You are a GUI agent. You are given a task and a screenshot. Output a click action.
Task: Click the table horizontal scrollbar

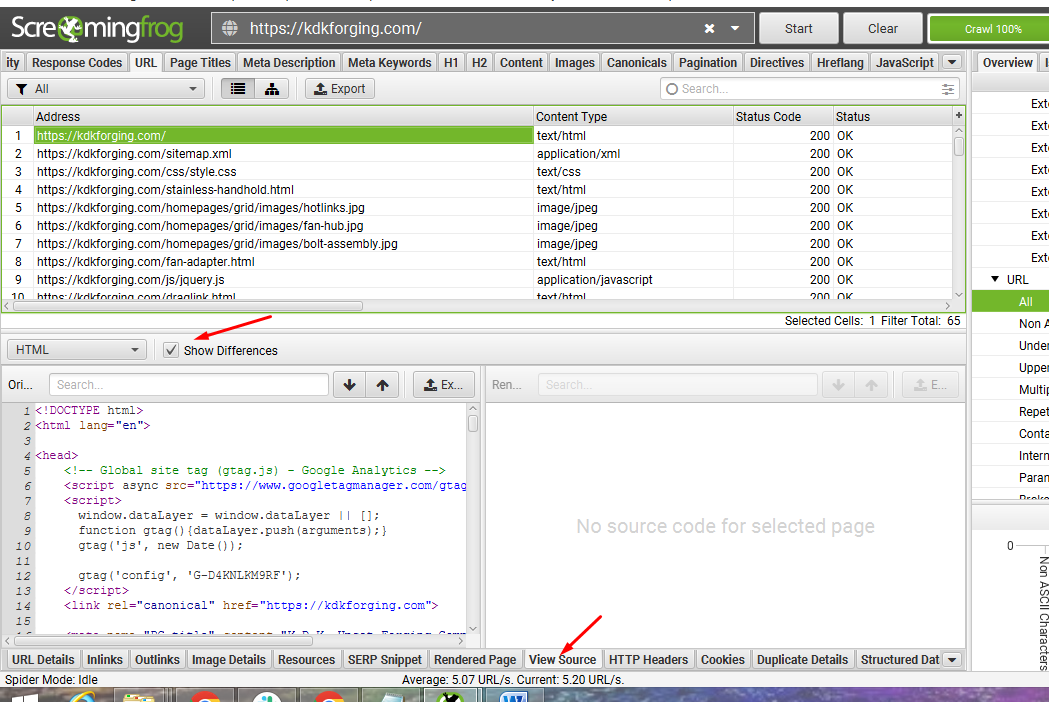click(187, 306)
